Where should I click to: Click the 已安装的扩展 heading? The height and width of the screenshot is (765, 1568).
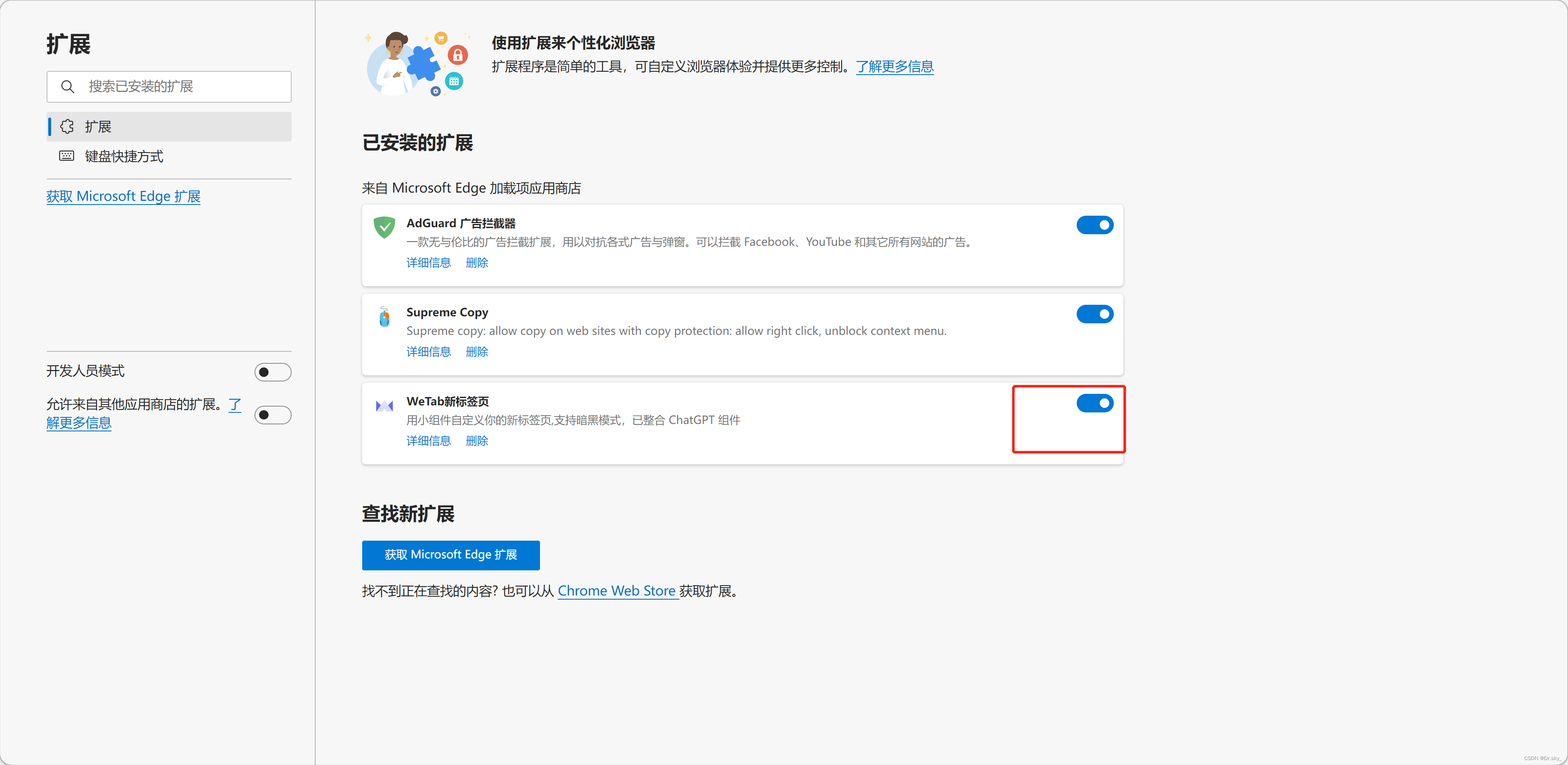pos(417,143)
